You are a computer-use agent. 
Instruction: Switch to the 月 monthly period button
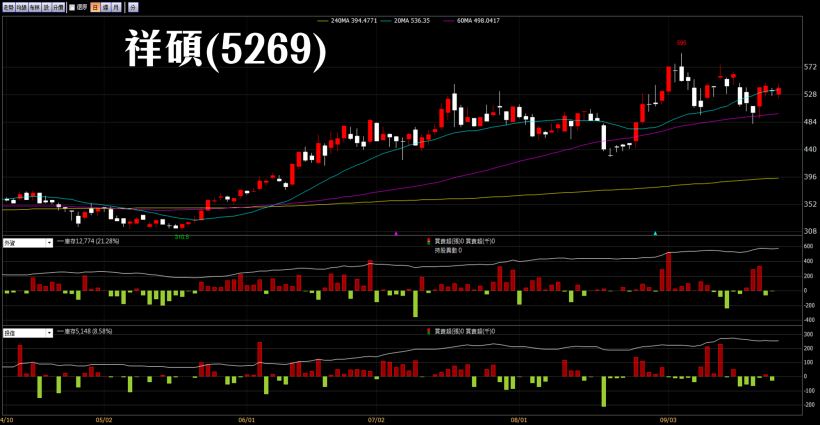pos(117,7)
